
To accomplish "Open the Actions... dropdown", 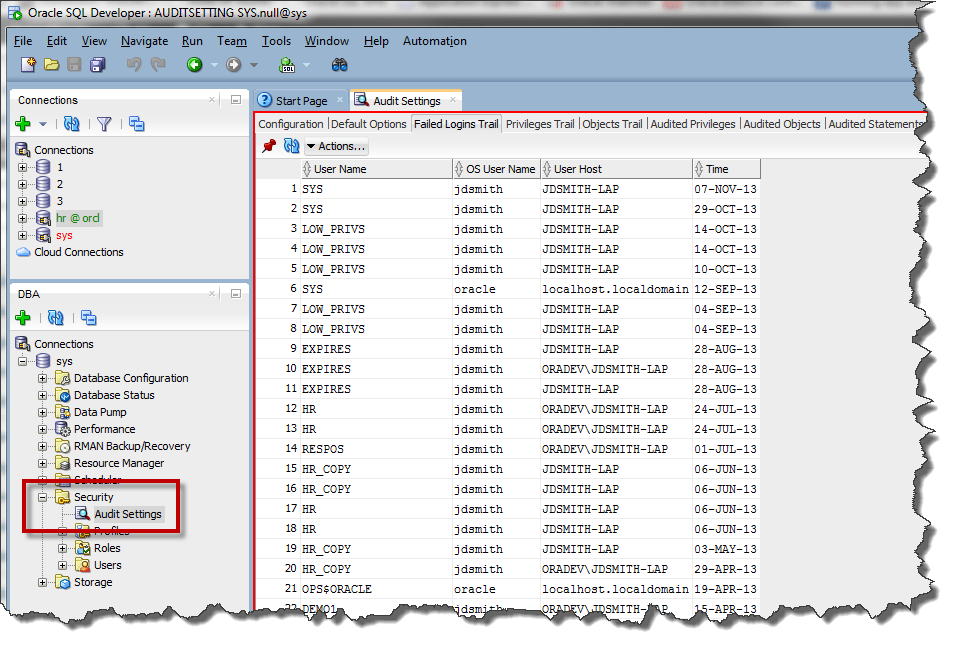I will pos(335,146).
